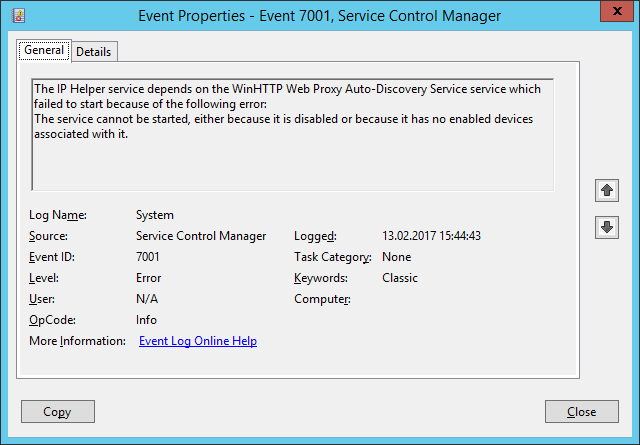Click the up arrow for previous event

click(x=606, y=190)
